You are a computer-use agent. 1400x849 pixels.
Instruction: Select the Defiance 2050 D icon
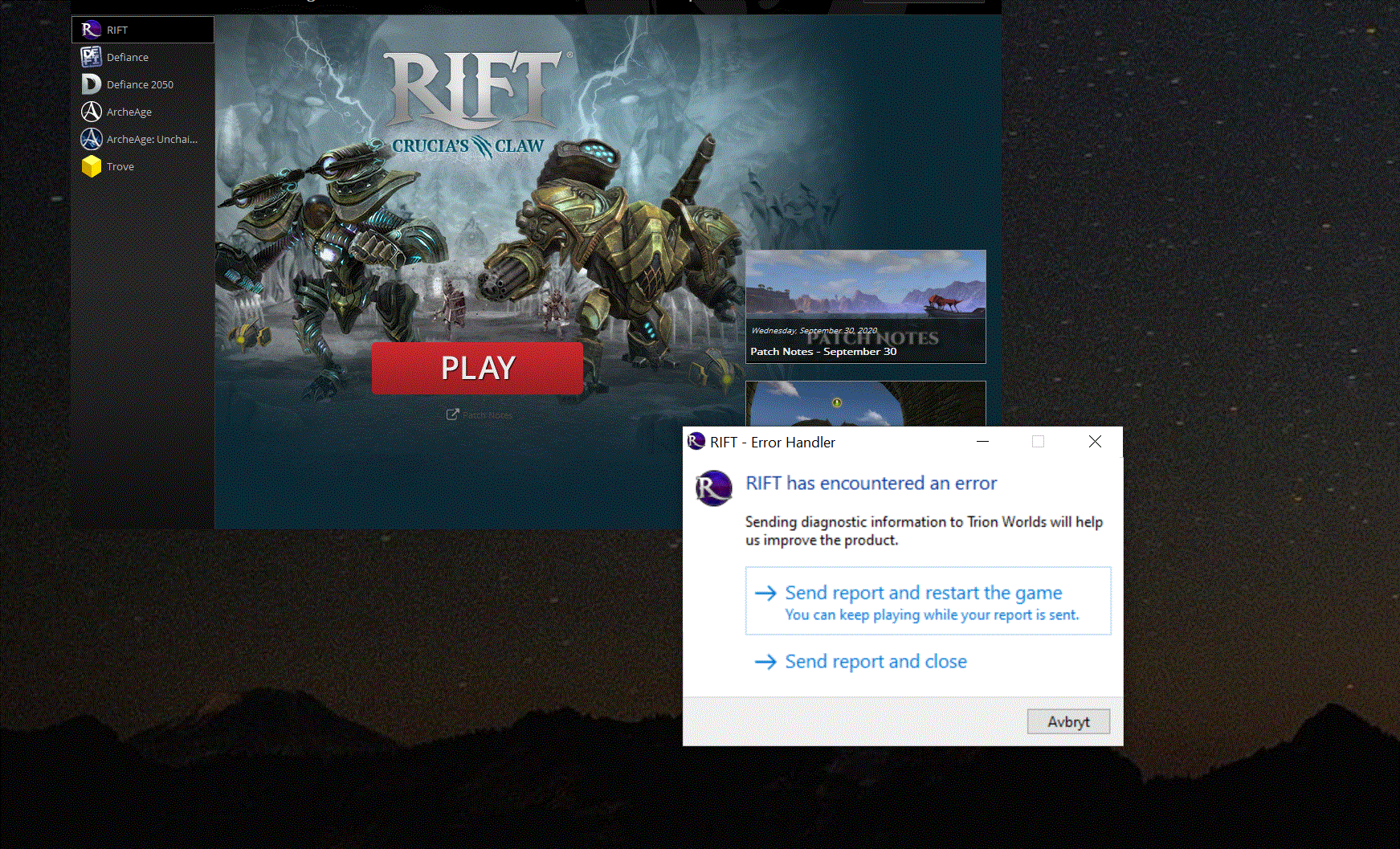tap(92, 84)
